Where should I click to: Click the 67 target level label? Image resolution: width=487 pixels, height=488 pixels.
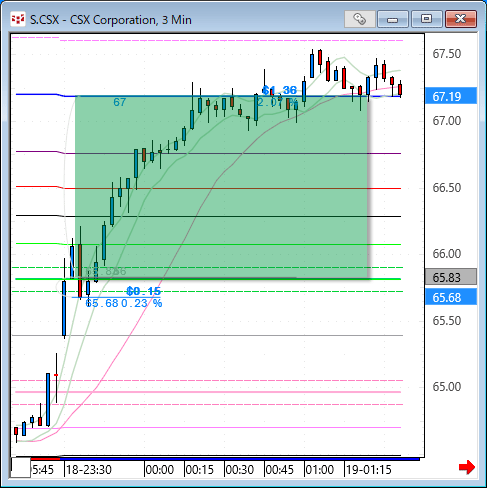[x=120, y=102]
